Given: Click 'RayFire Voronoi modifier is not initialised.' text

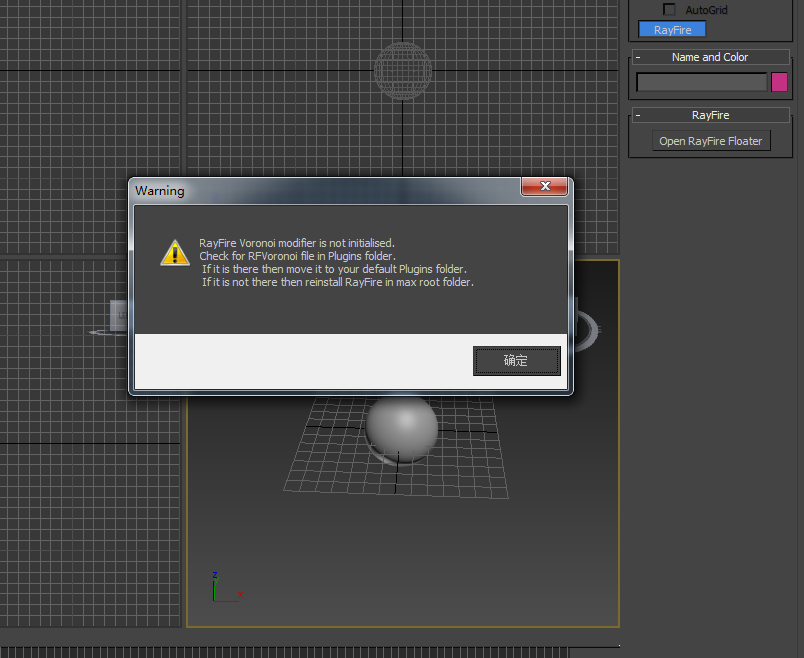Looking at the screenshot, I should click(297, 243).
